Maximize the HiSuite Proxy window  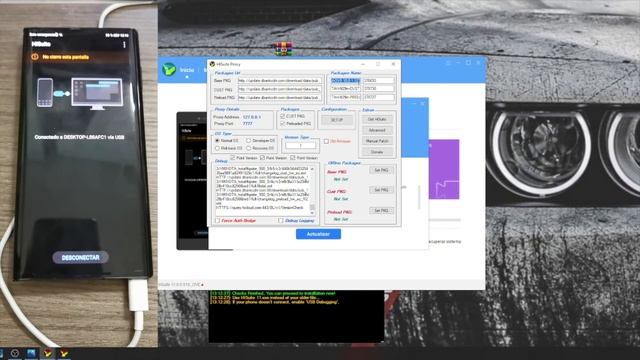(x=378, y=64)
